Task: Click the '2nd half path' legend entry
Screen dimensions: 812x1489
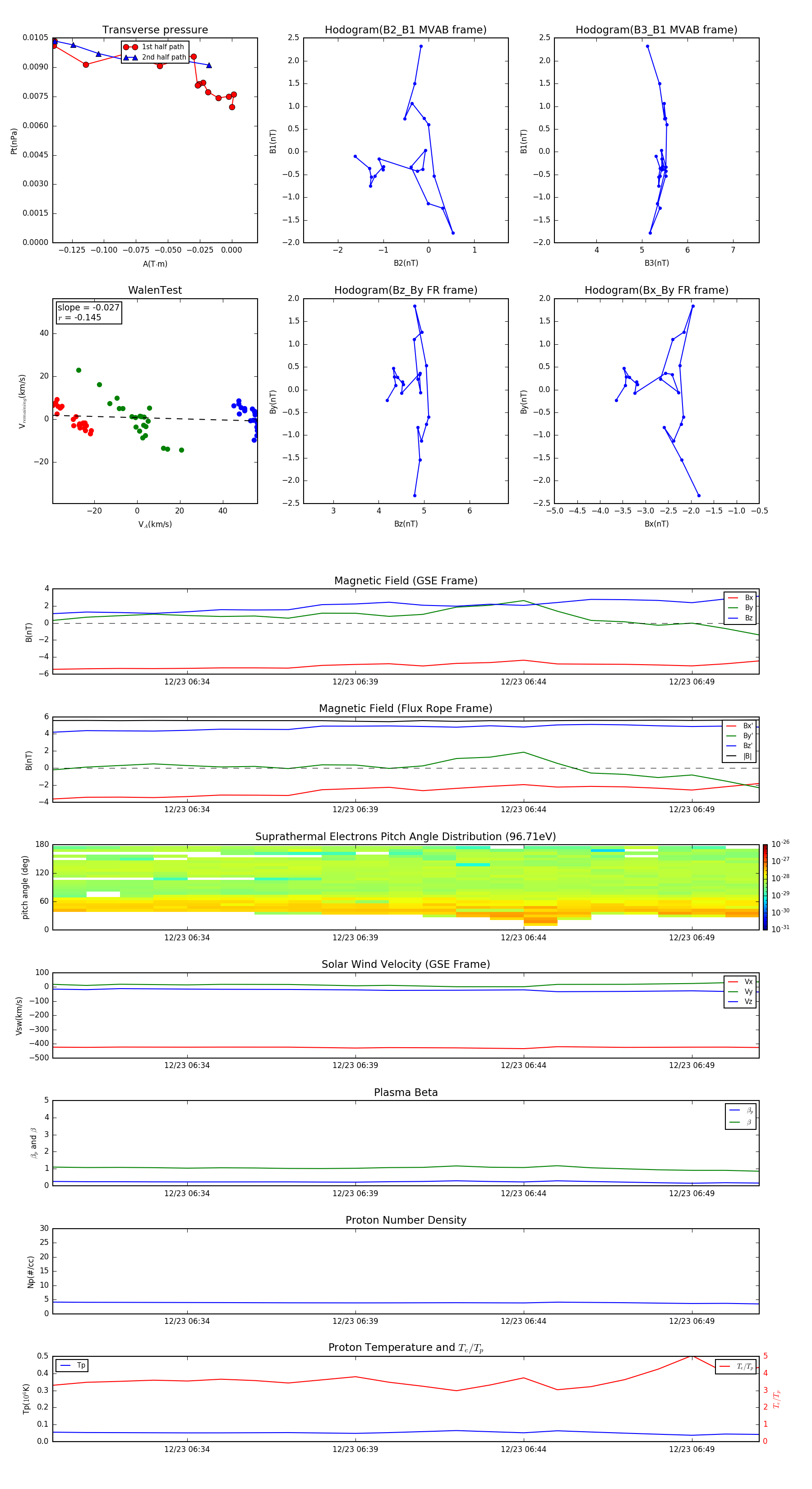Action: coord(155,57)
